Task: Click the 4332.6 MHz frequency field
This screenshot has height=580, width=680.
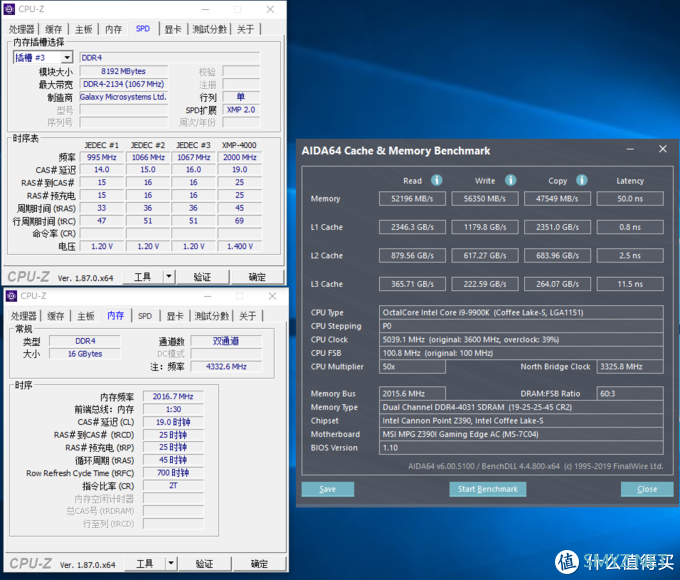Action: 226,366
